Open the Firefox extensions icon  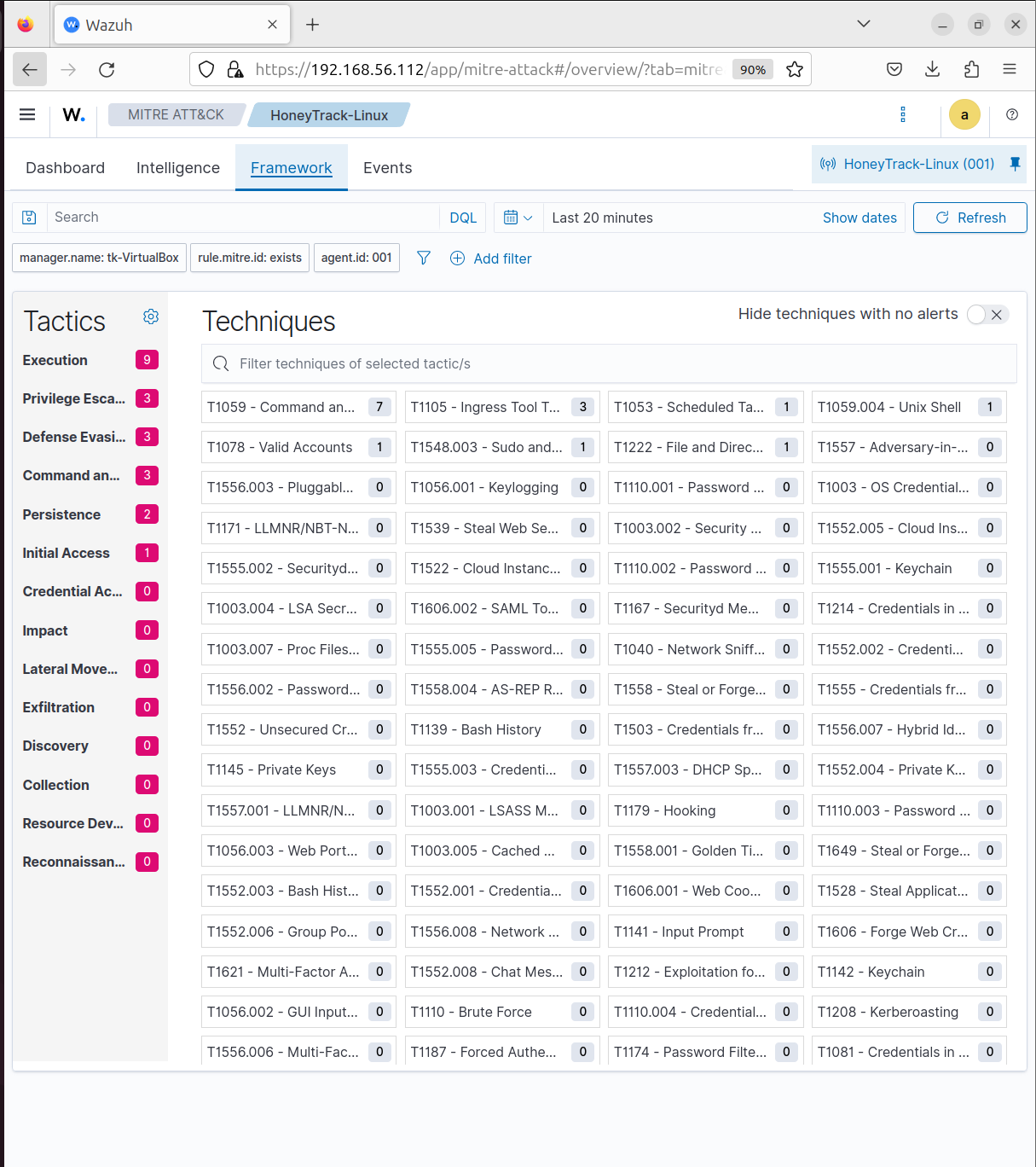[x=971, y=69]
